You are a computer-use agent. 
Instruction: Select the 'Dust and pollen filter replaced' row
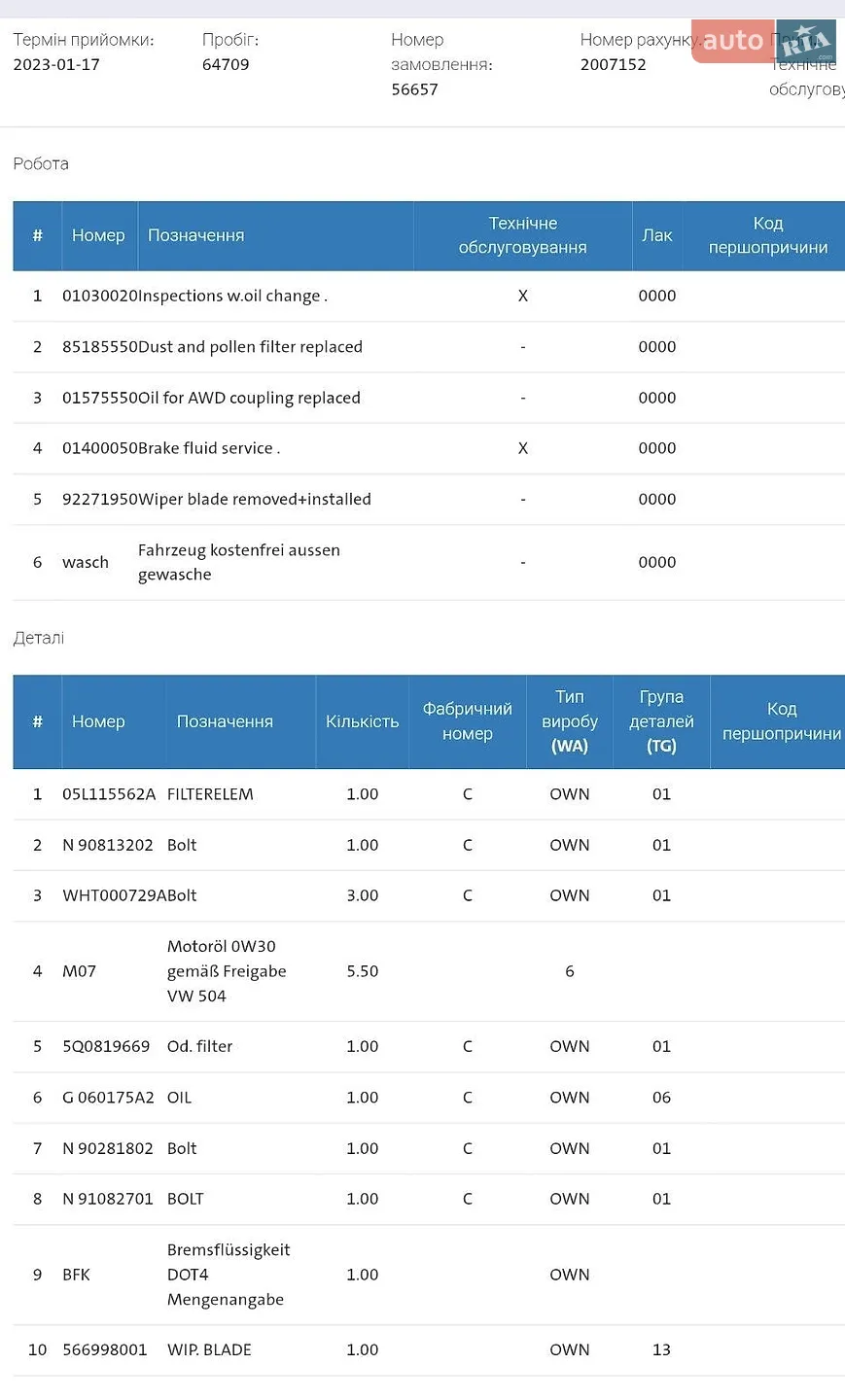point(429,347)
